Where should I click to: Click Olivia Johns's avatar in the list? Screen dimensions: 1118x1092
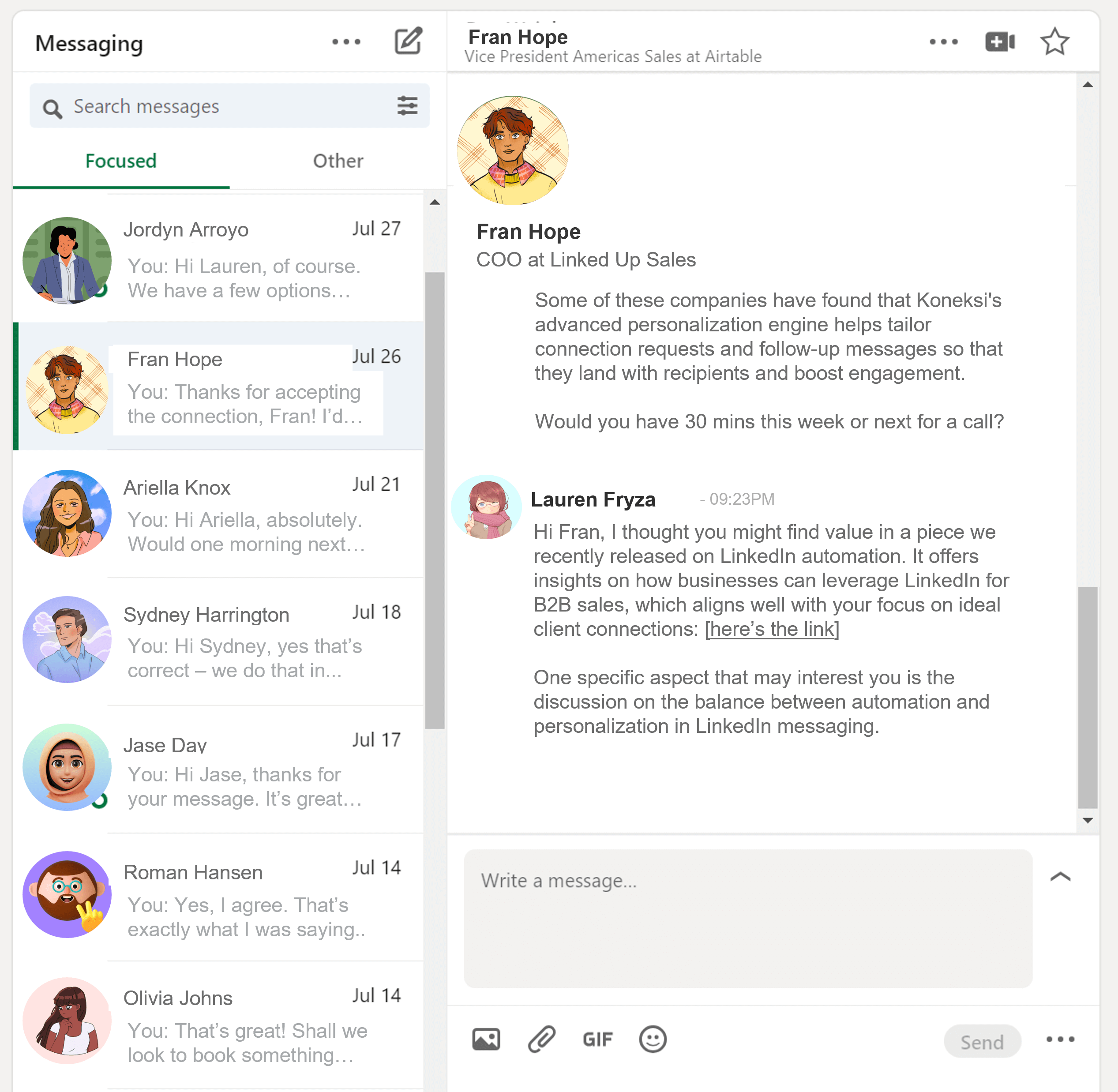[x=67, y=1021]
